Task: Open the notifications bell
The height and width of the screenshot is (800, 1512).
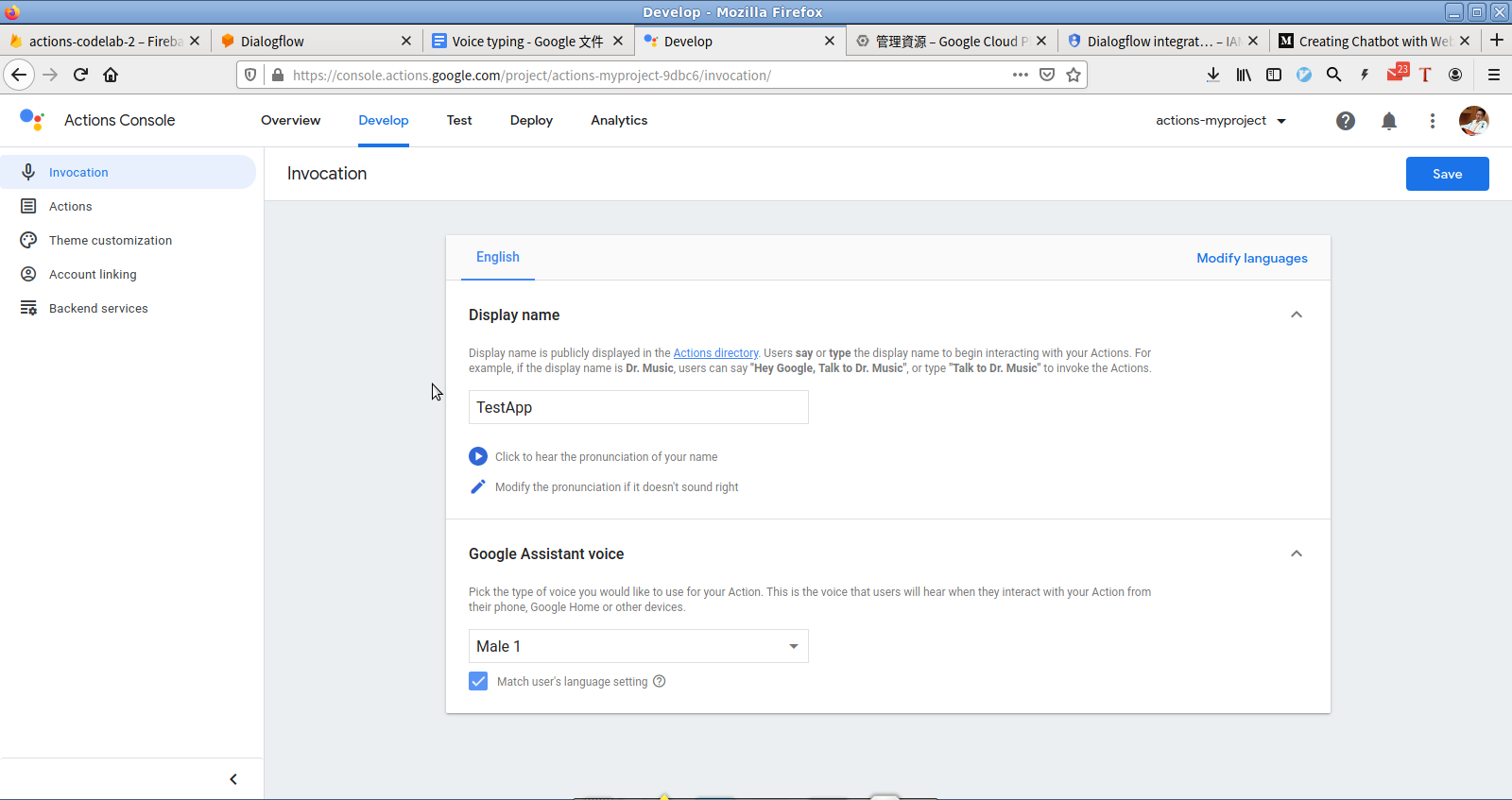Action: point(1389,121)
